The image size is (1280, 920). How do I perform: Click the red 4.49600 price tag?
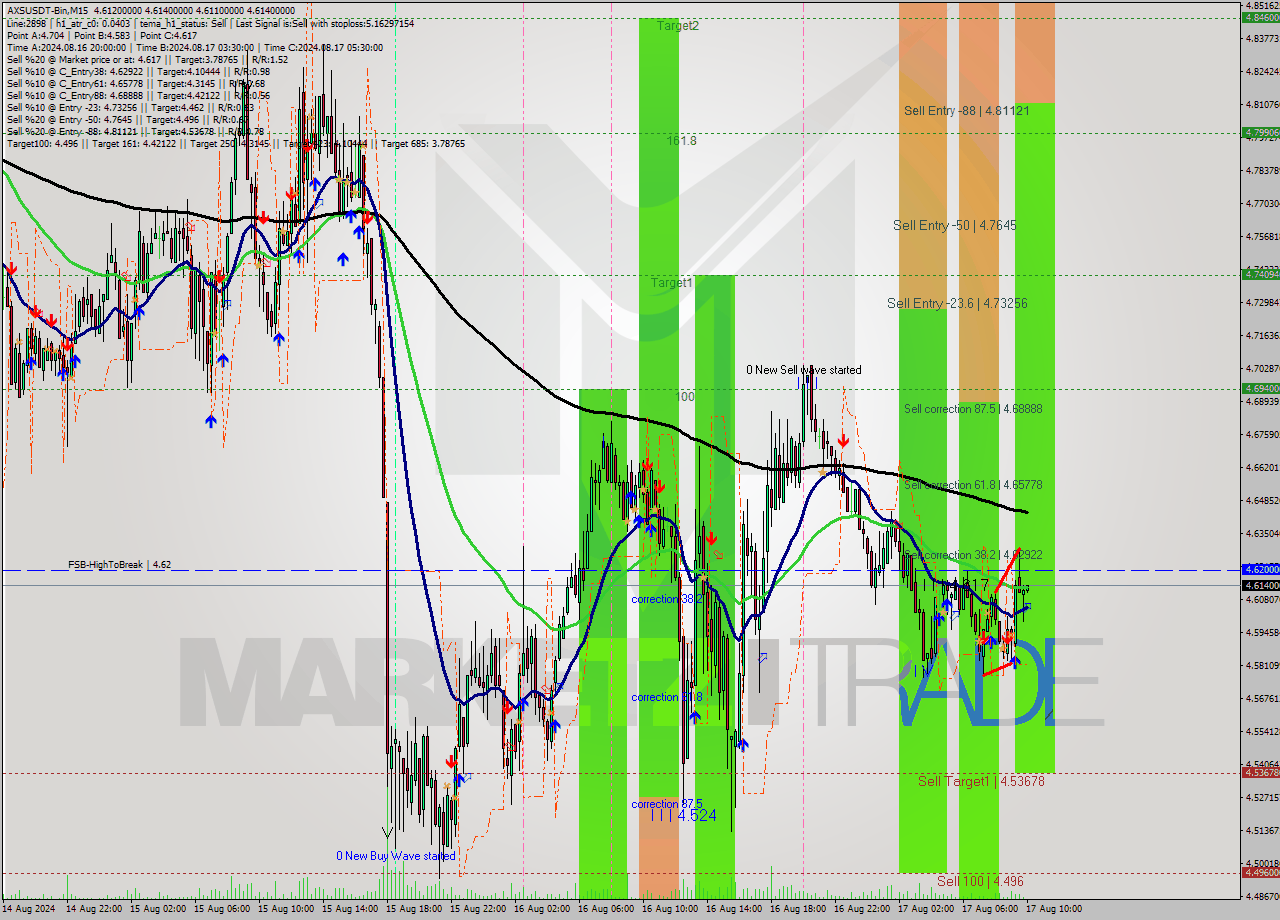coord(1260,872)
